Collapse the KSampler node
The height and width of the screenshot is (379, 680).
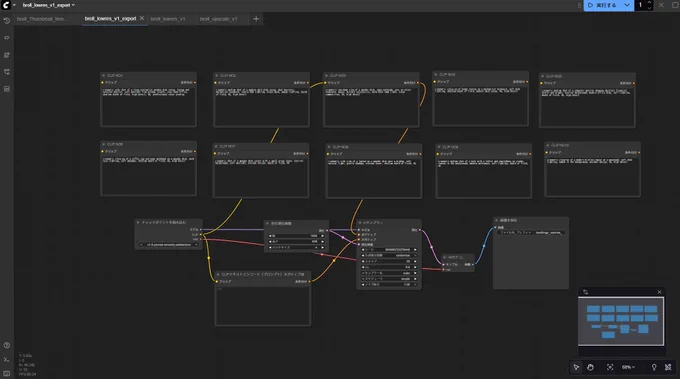(x=360, y=222)
